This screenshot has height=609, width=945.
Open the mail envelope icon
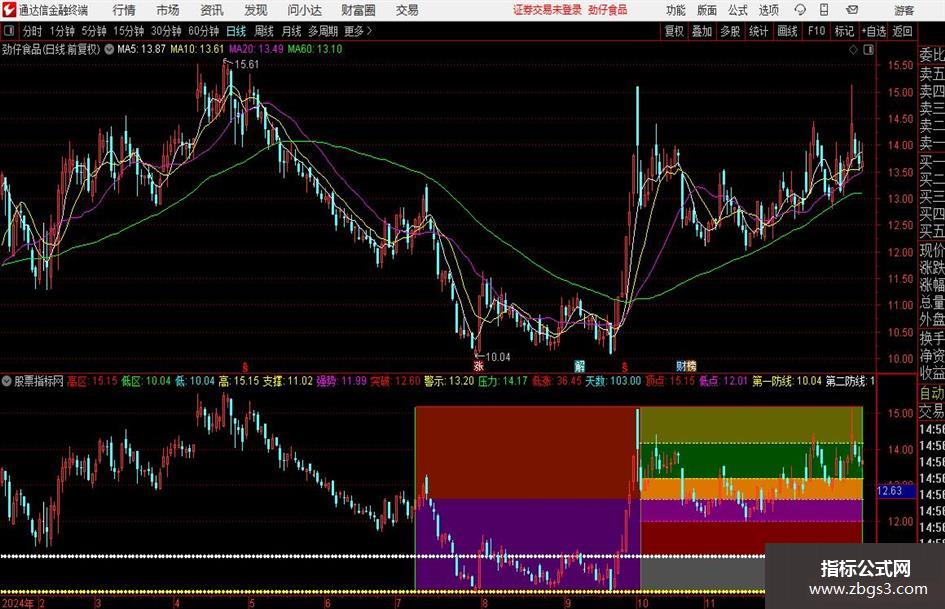tap(852, 10)
